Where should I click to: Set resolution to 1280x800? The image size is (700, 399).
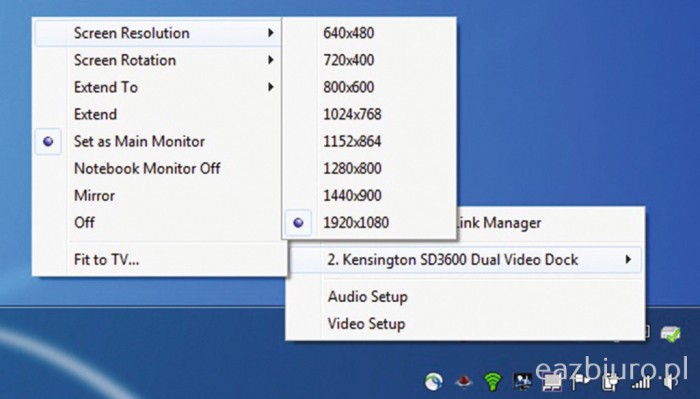(369, 169)
